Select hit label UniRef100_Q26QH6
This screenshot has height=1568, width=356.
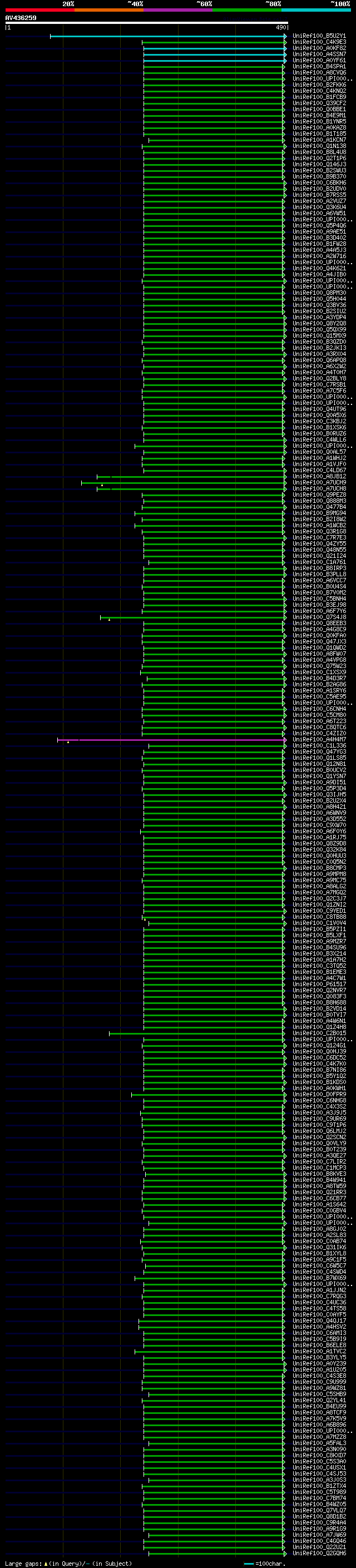click(319, 1554)
